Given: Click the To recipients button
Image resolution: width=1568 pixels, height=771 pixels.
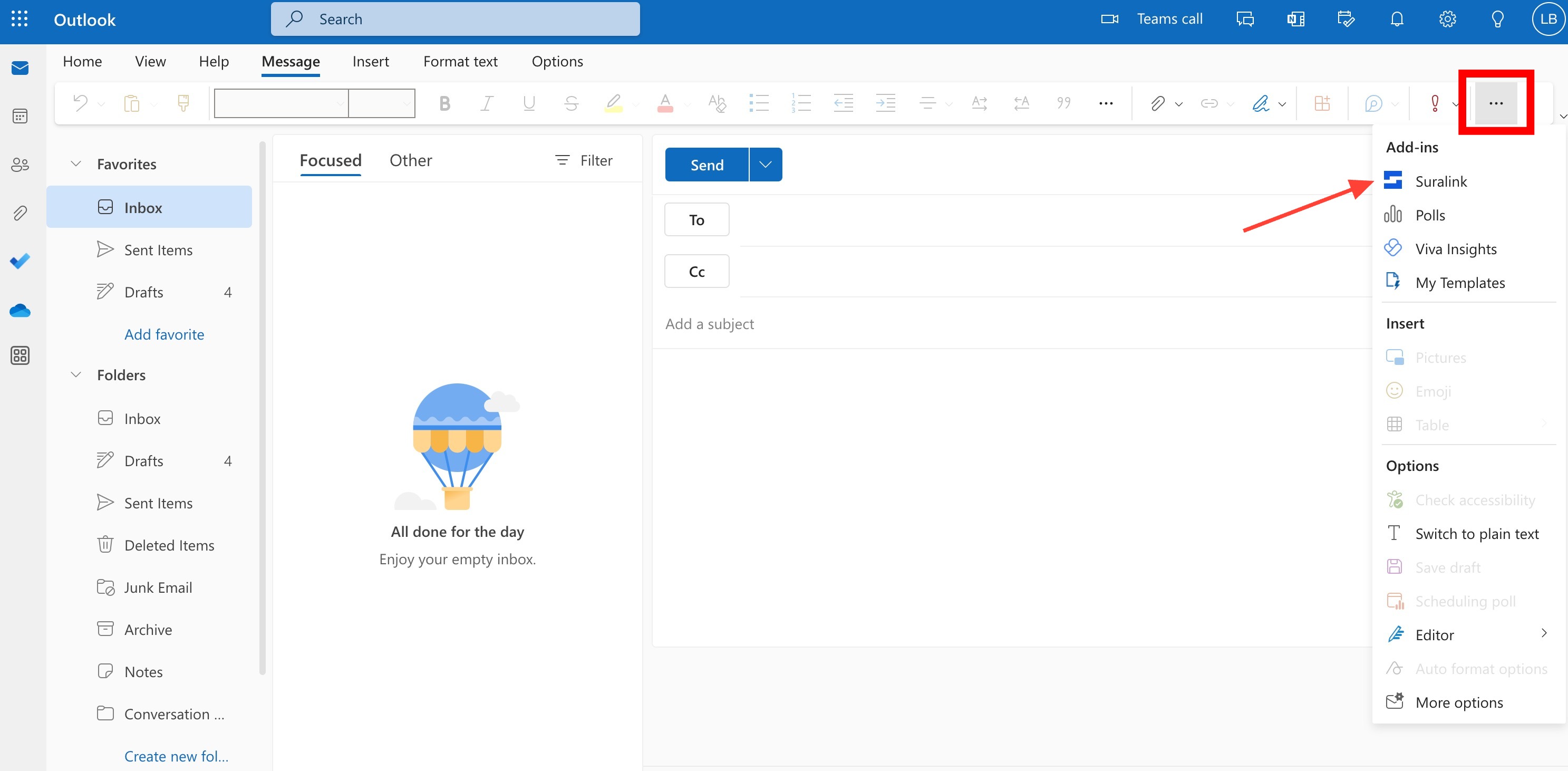Looking at the screenshot, I should pos(696,220).
